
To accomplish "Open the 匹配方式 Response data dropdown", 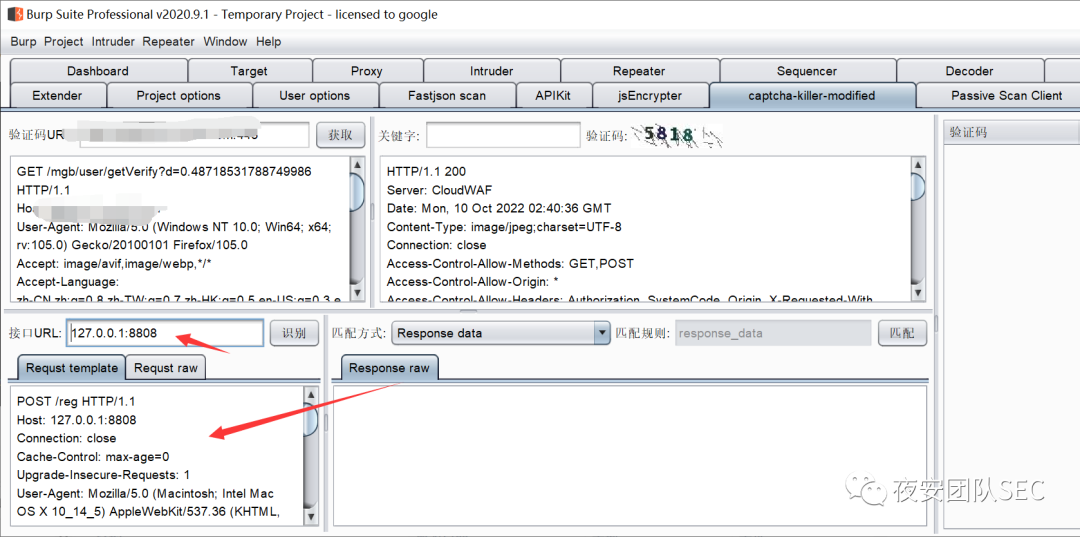I will pos(501,333).
